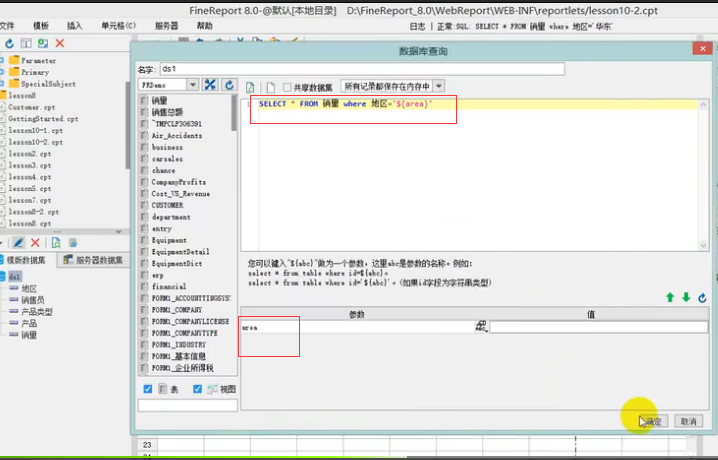
Task: Click the table icon beside 销量 in the table list
Action: (x=144, y=100)
